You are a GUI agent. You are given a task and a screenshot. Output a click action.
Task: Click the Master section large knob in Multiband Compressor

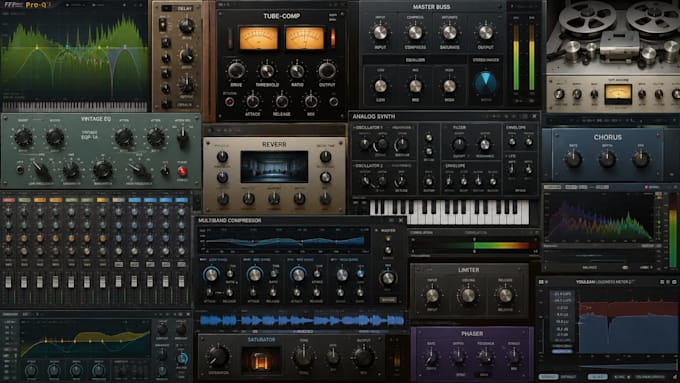pos(388,278)
